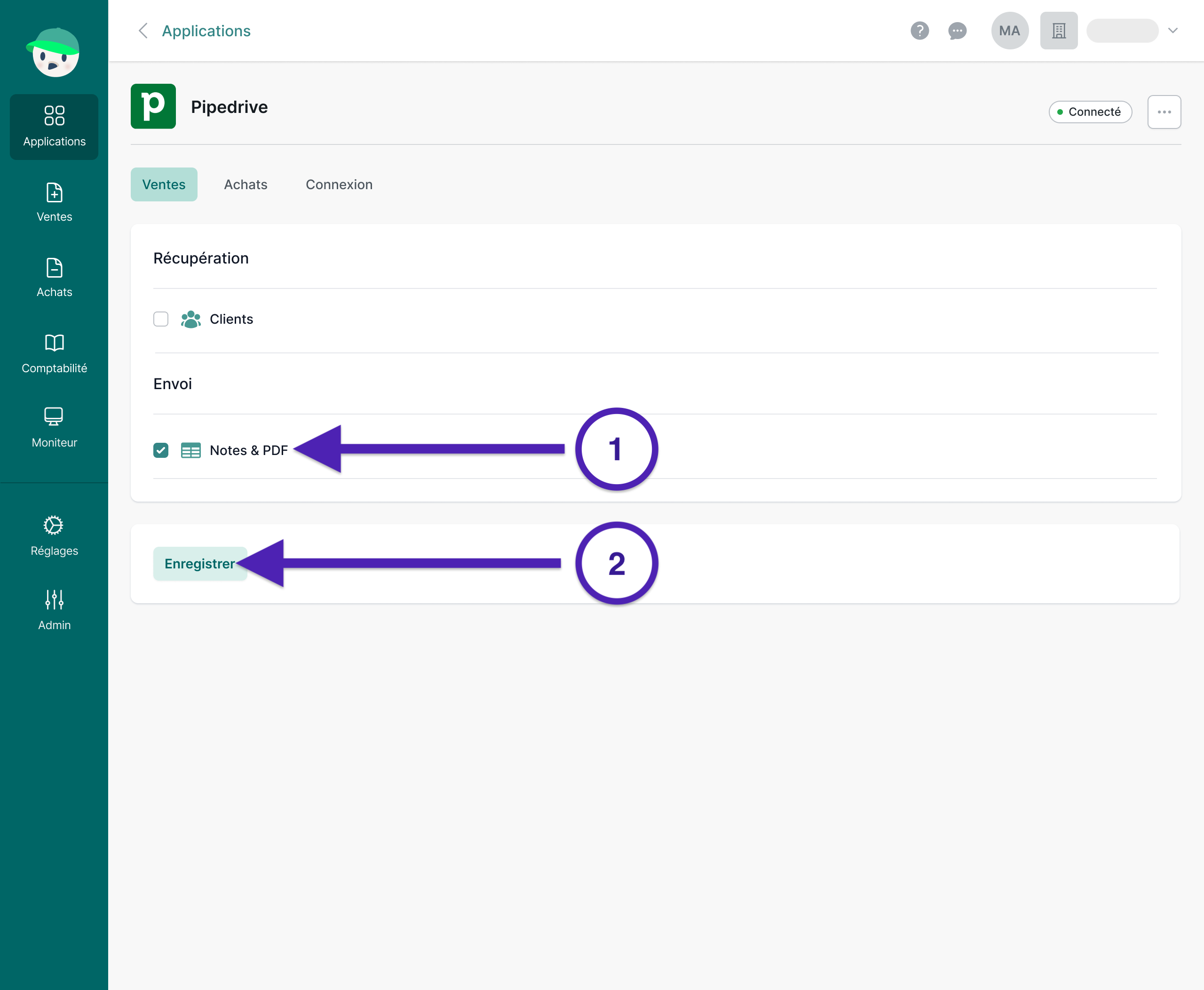The width and height of the screenshot is (1204, 990).
Task: Open the Ventes sidebar section
Action: (x=54, y=202)
